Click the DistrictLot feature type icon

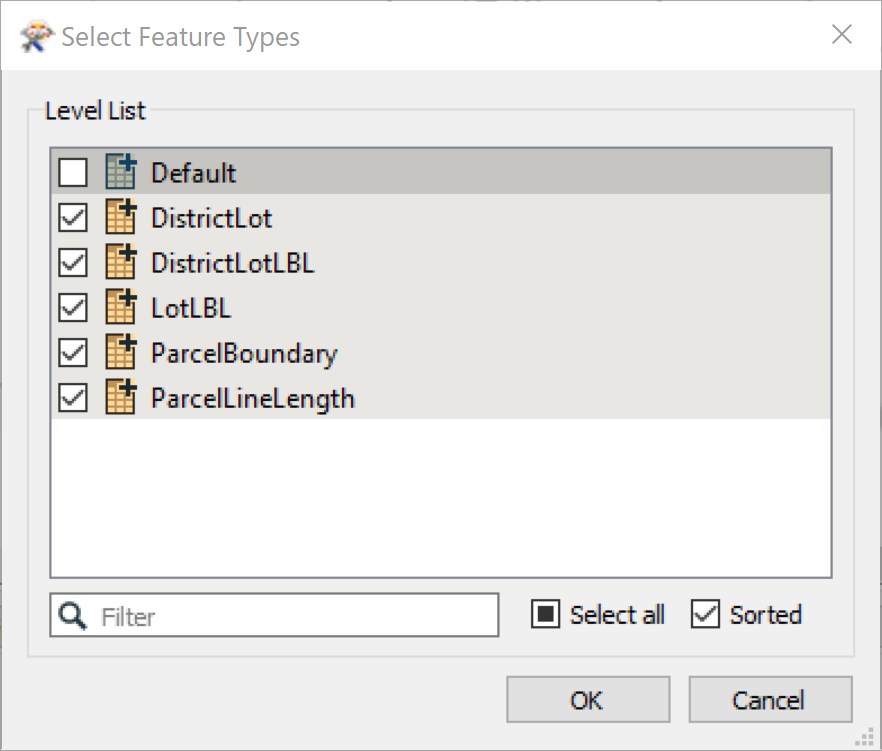121,217
